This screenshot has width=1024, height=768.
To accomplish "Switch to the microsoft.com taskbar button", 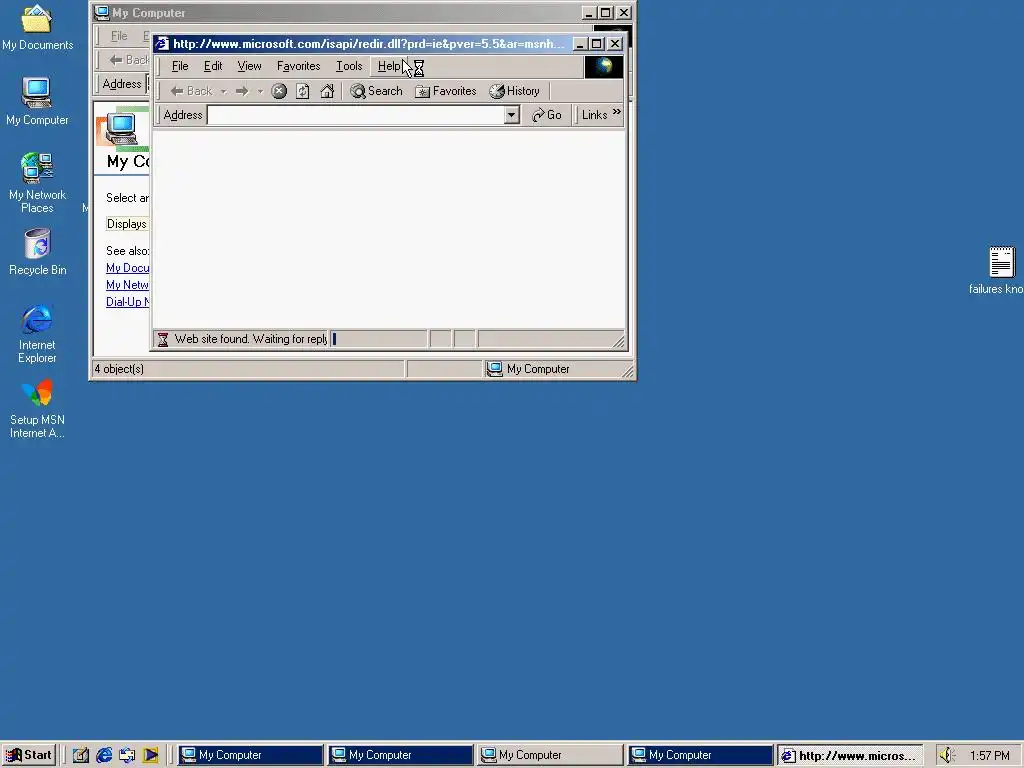I will tap(850, 755).
